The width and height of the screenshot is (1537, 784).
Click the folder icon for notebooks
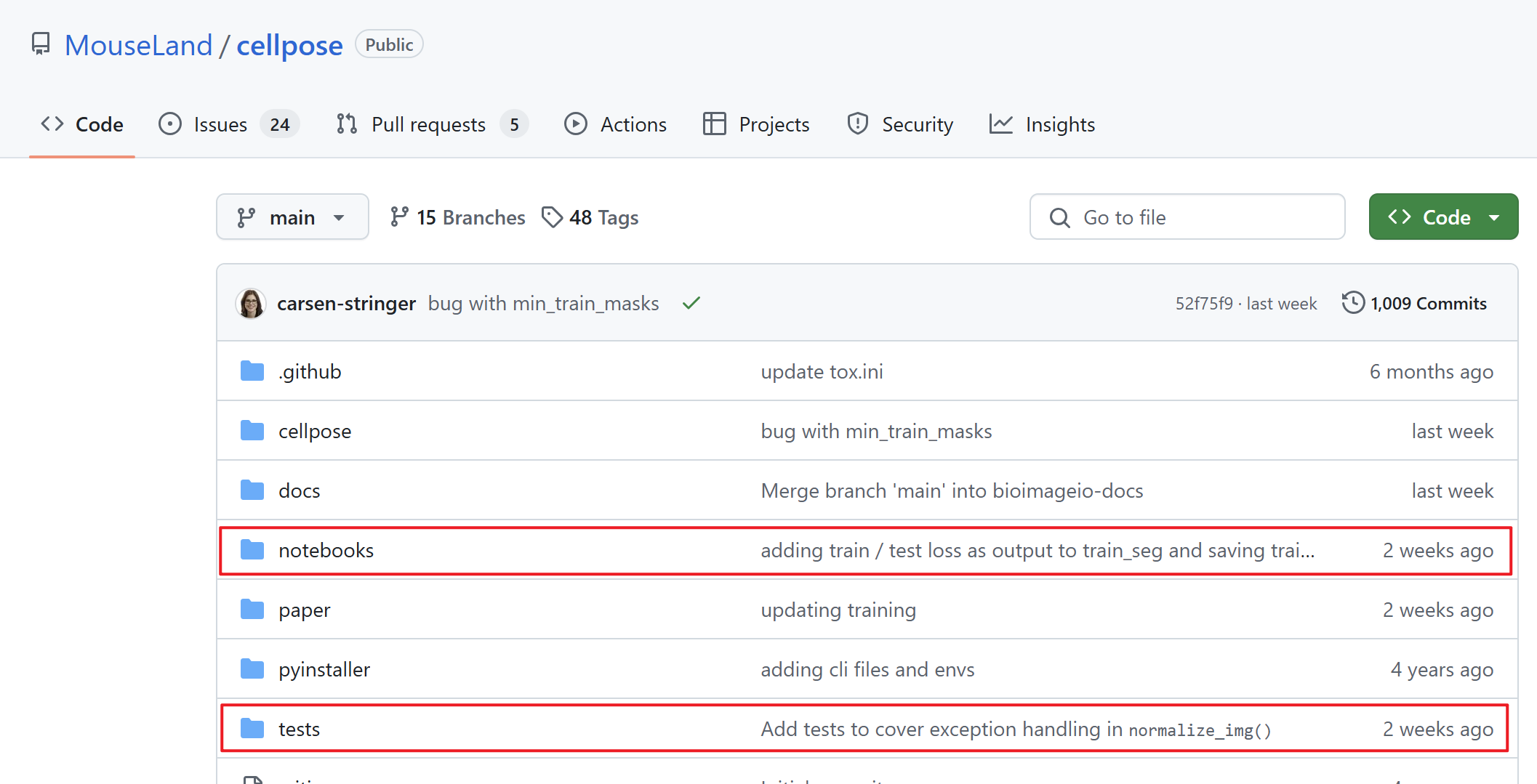(x=252, y=550)
